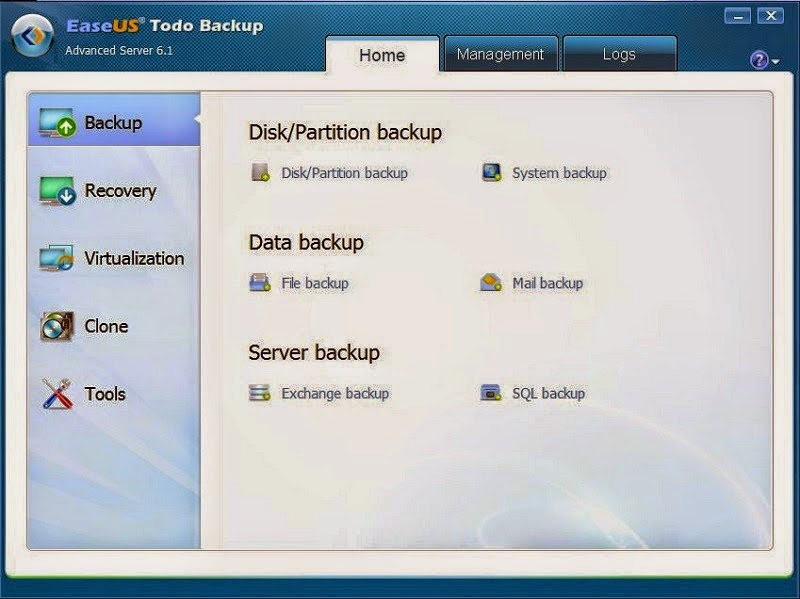Click the 'Data backup' section heading

pos(306,242)
